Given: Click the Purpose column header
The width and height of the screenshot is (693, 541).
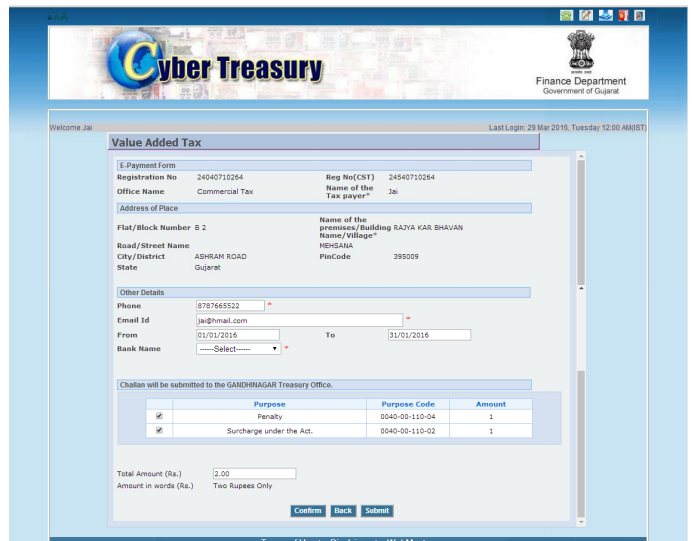Looking at the screenshot, I should pyautogui.click(x=270, y=404).
